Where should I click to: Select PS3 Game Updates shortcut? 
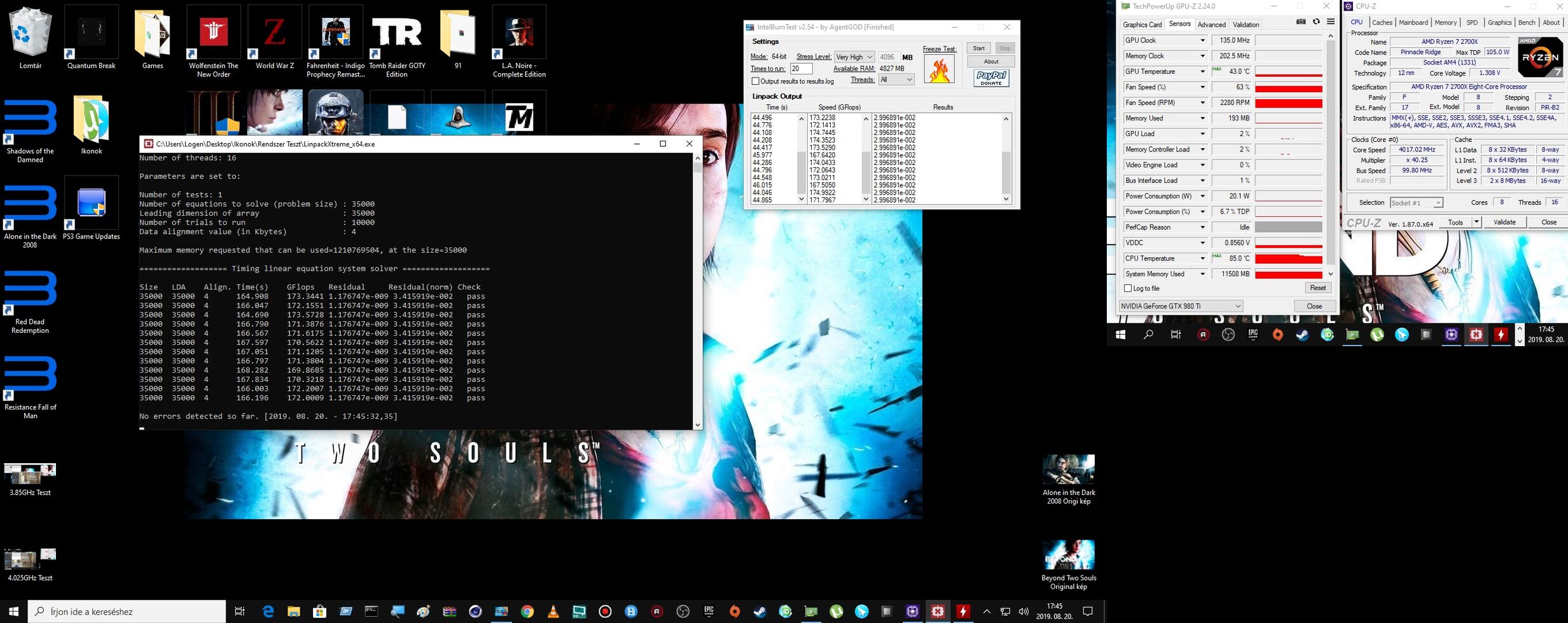click(91, 209)
